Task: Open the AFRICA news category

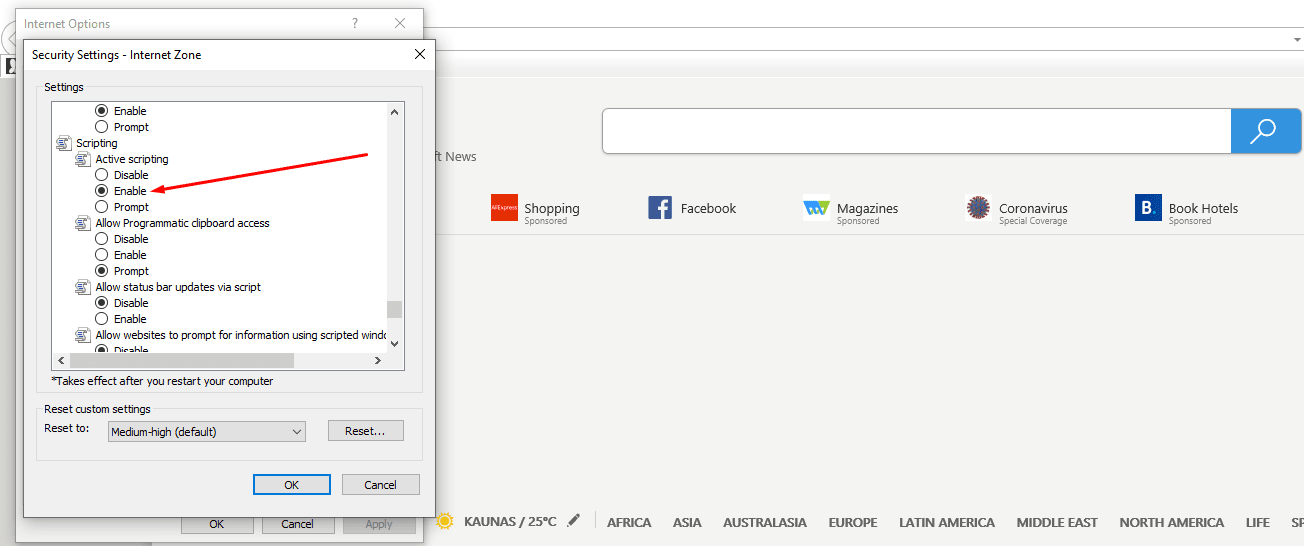Action: pyautogui.click(x=629, y=522)
